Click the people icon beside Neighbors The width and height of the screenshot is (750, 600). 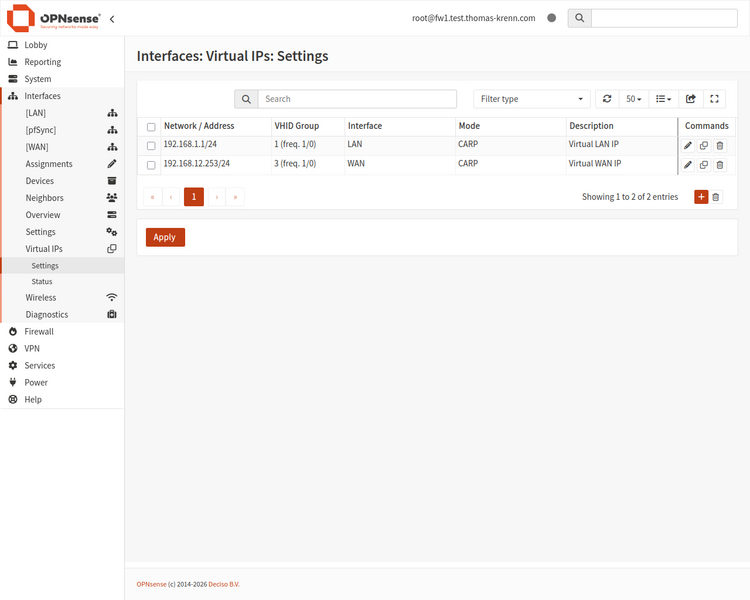112,198
